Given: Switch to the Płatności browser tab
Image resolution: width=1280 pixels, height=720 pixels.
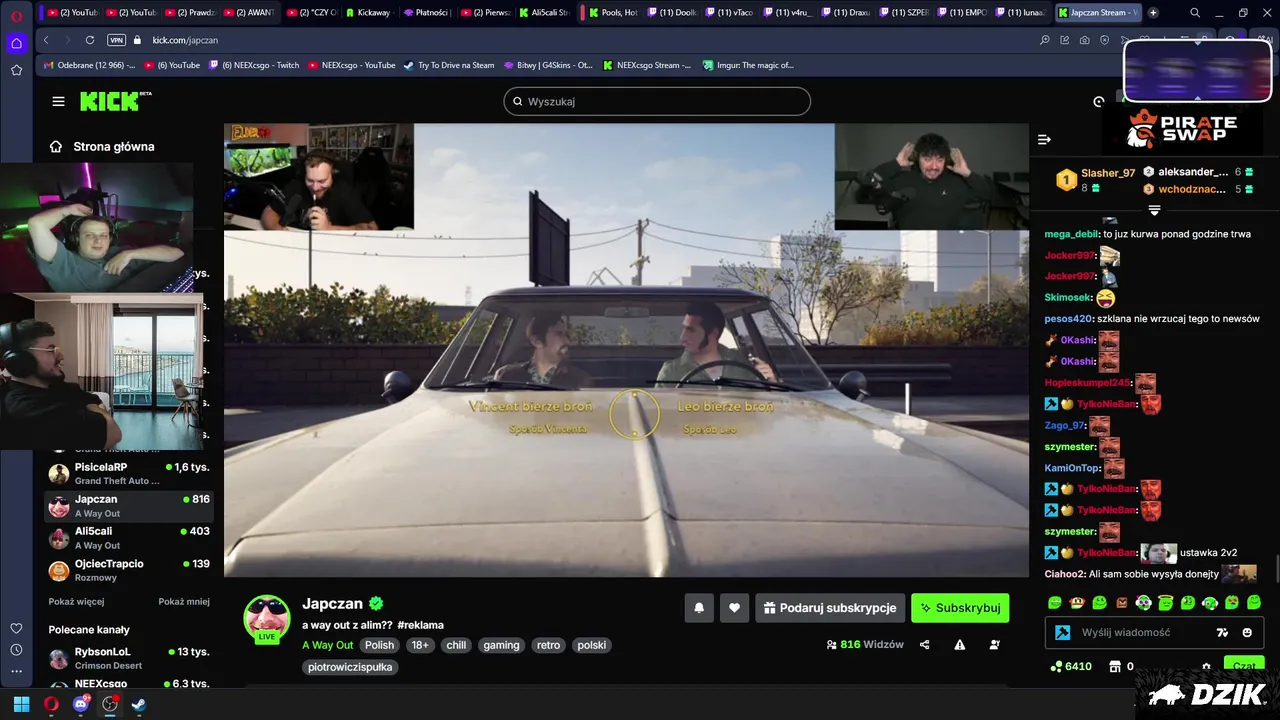Looking at the screenshot, I should 427,13.
